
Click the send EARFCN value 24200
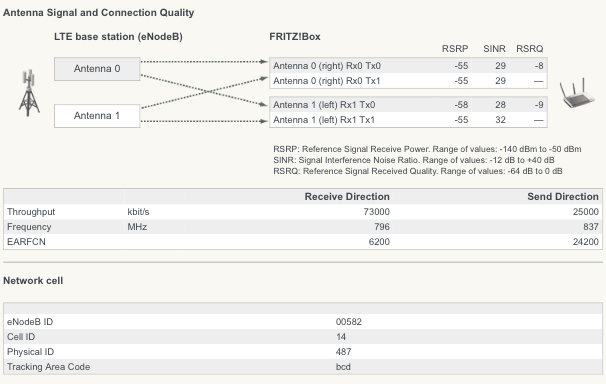pos(586,242)
